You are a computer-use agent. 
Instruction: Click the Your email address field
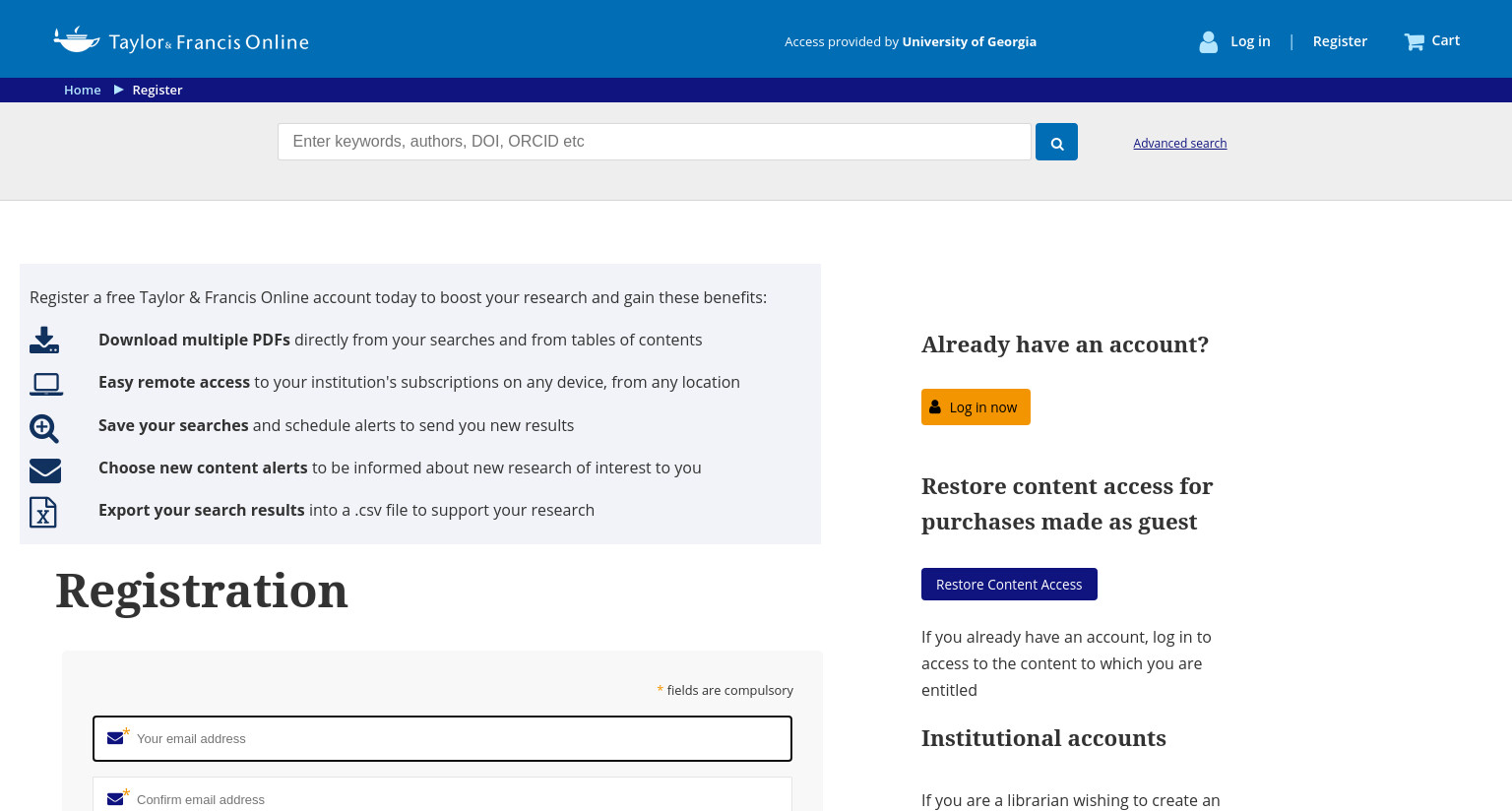[442, 738]
